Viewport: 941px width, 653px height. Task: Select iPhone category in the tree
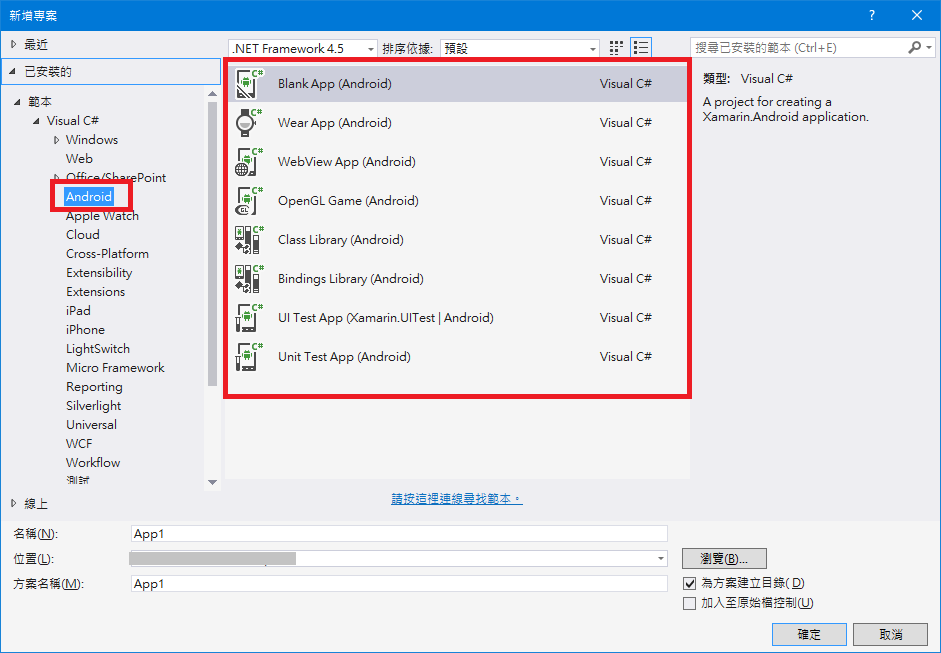coord(85,330)
